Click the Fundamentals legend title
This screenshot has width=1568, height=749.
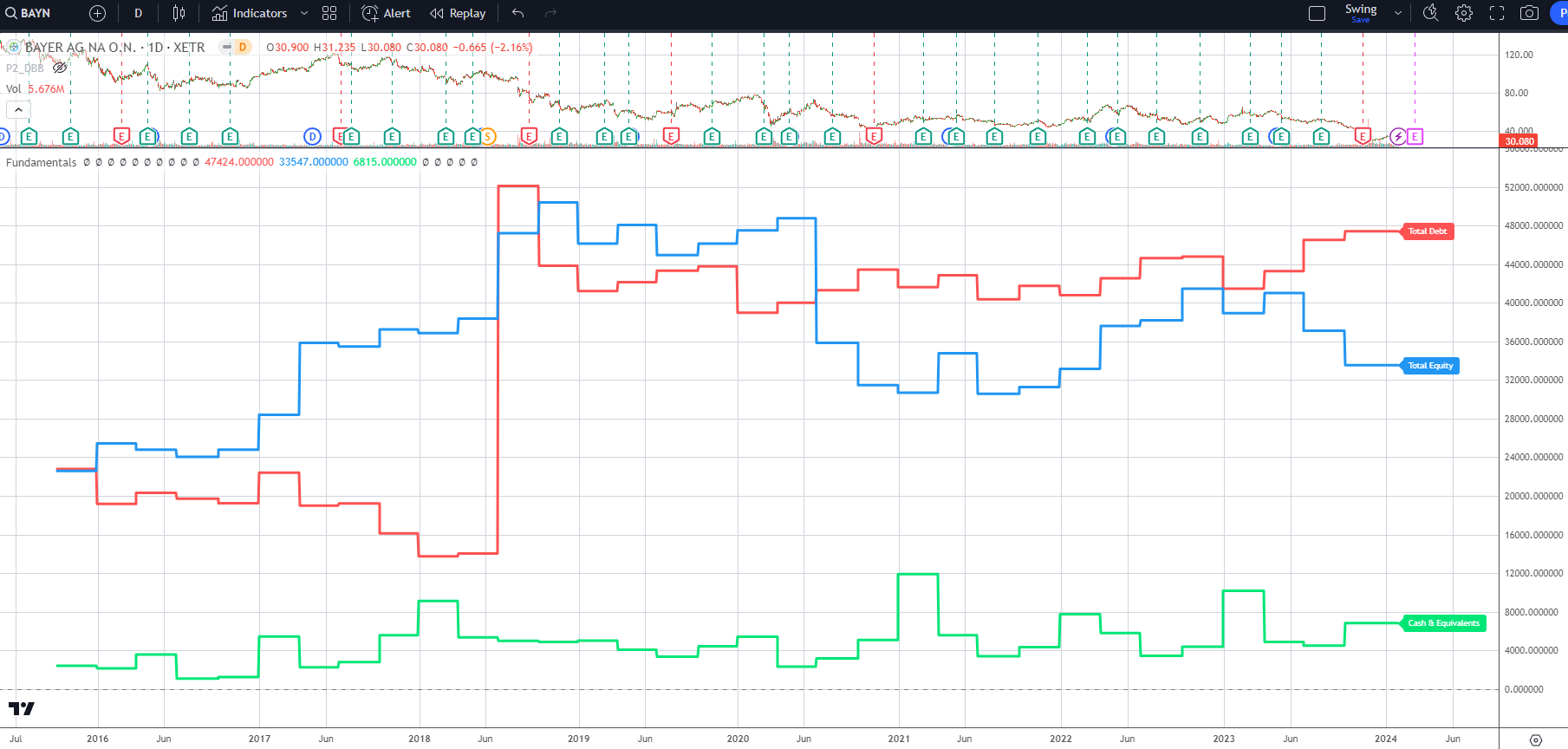point(42,162)
